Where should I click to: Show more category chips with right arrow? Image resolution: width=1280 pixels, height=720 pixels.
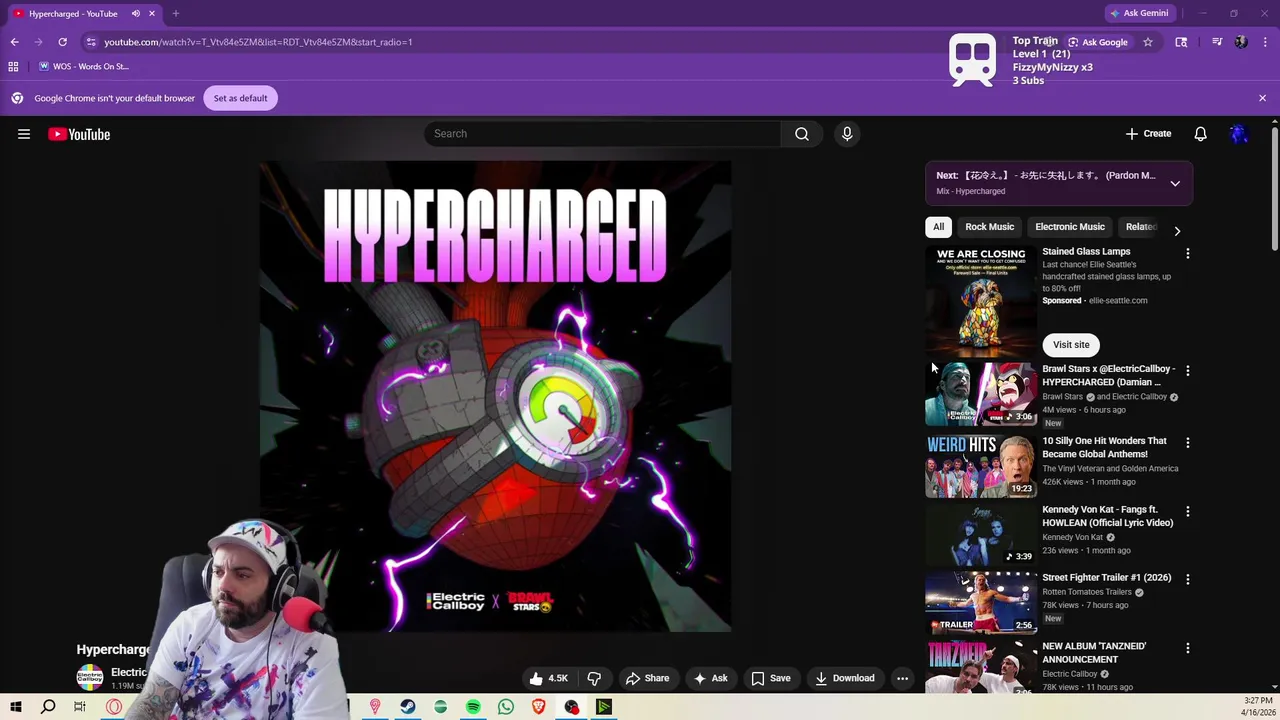1177,231
